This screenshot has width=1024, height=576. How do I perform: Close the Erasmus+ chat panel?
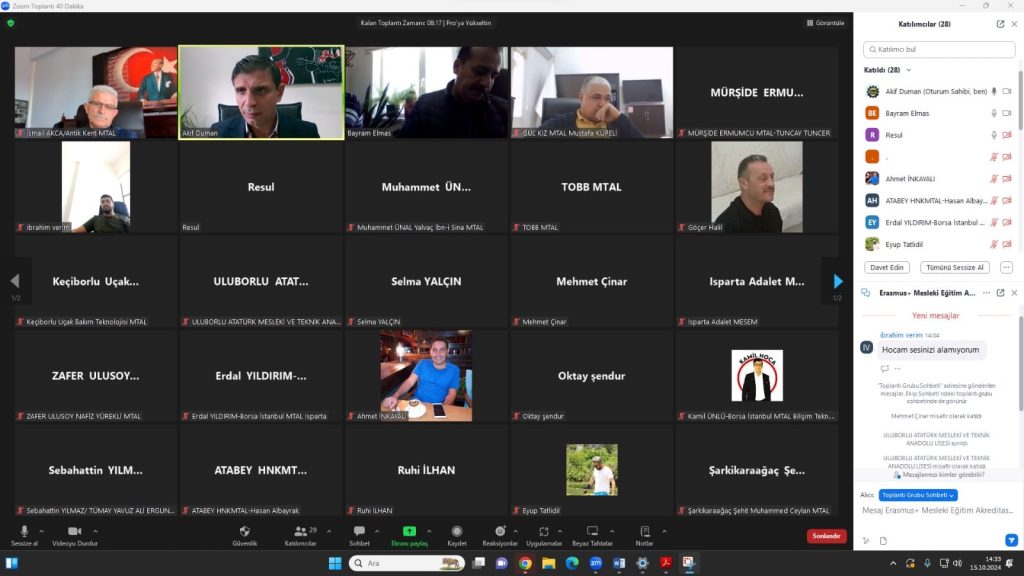(1014, 293)
